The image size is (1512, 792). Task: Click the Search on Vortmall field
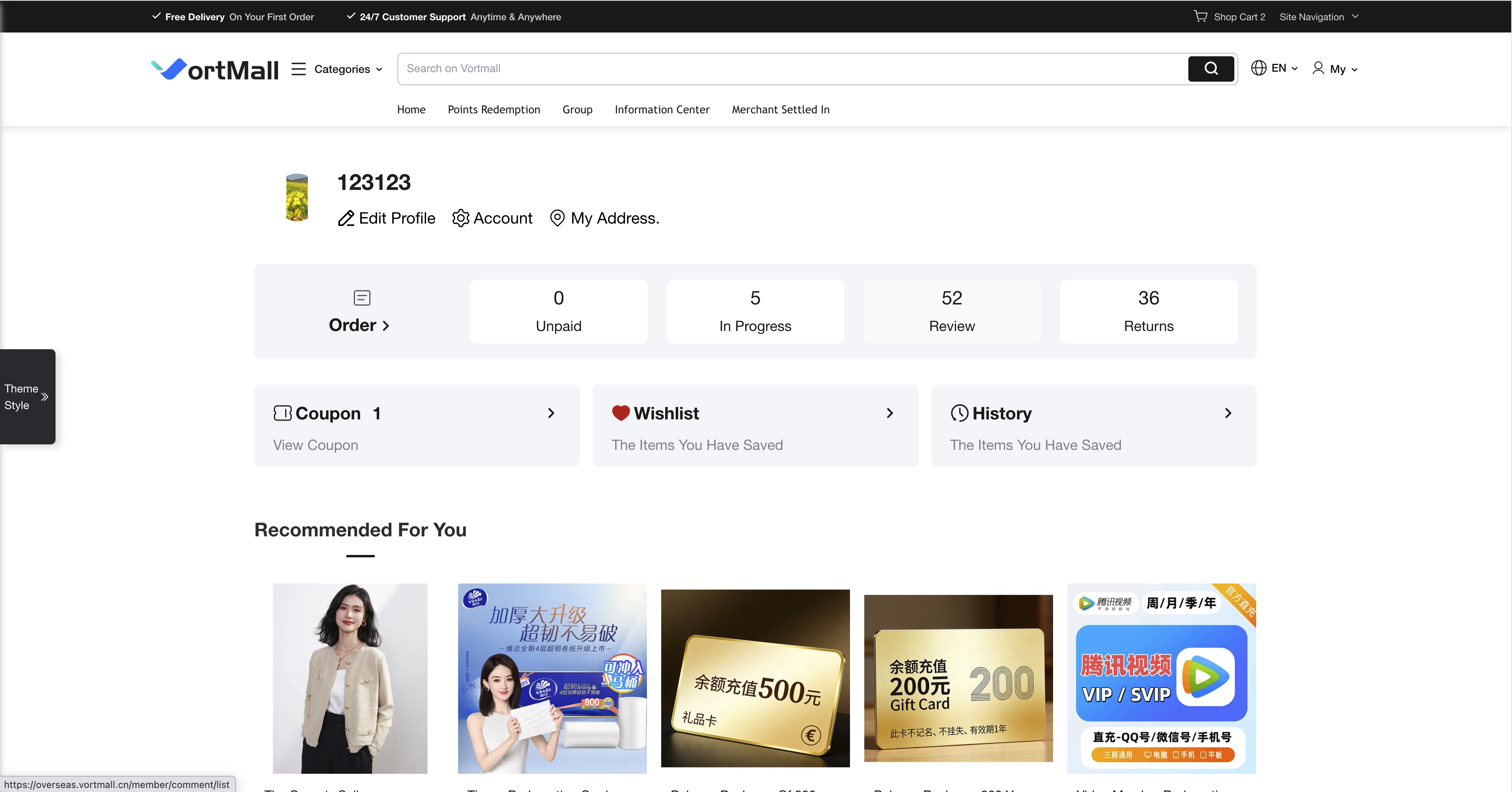click(792, 69)
